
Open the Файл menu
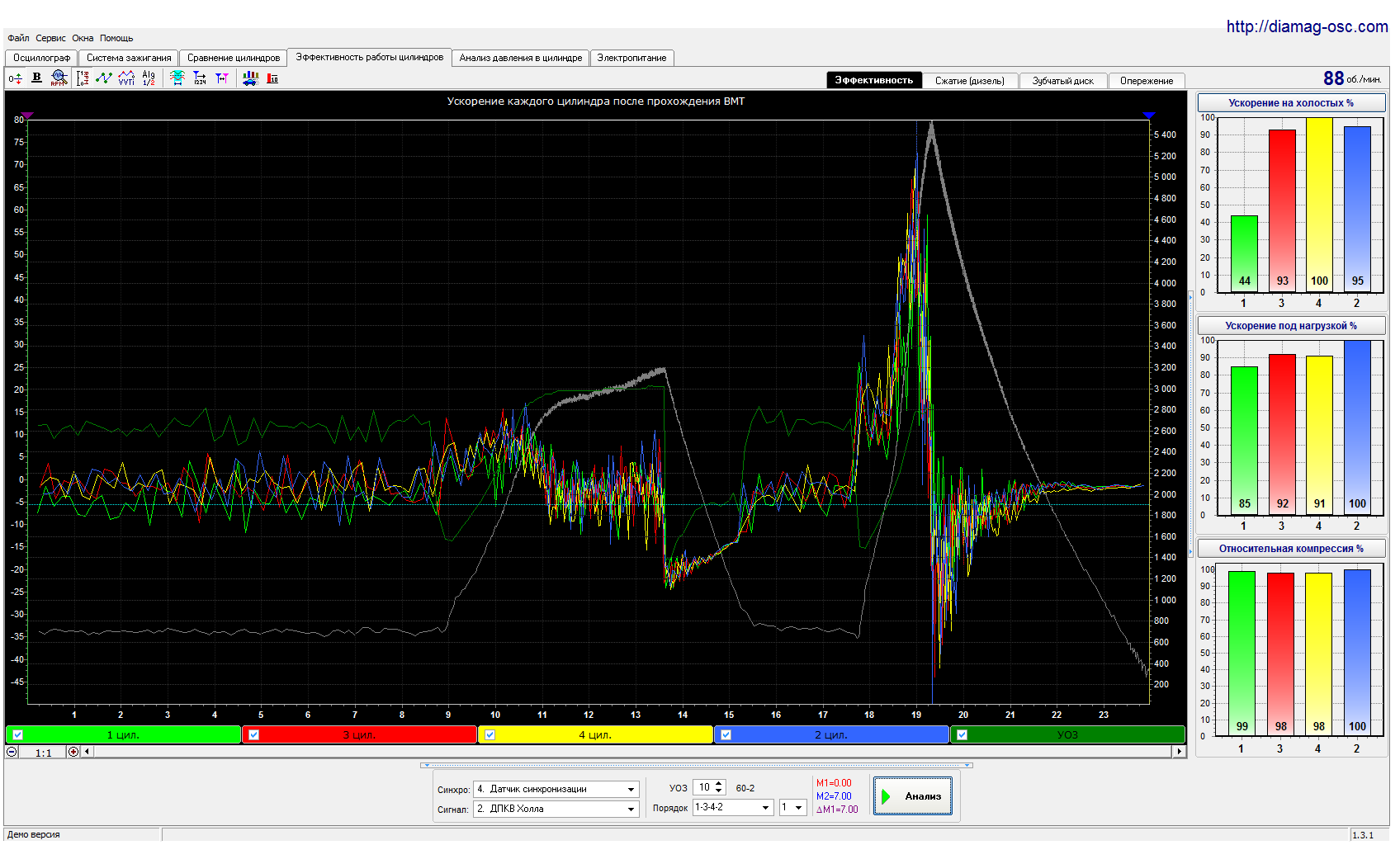18,38
